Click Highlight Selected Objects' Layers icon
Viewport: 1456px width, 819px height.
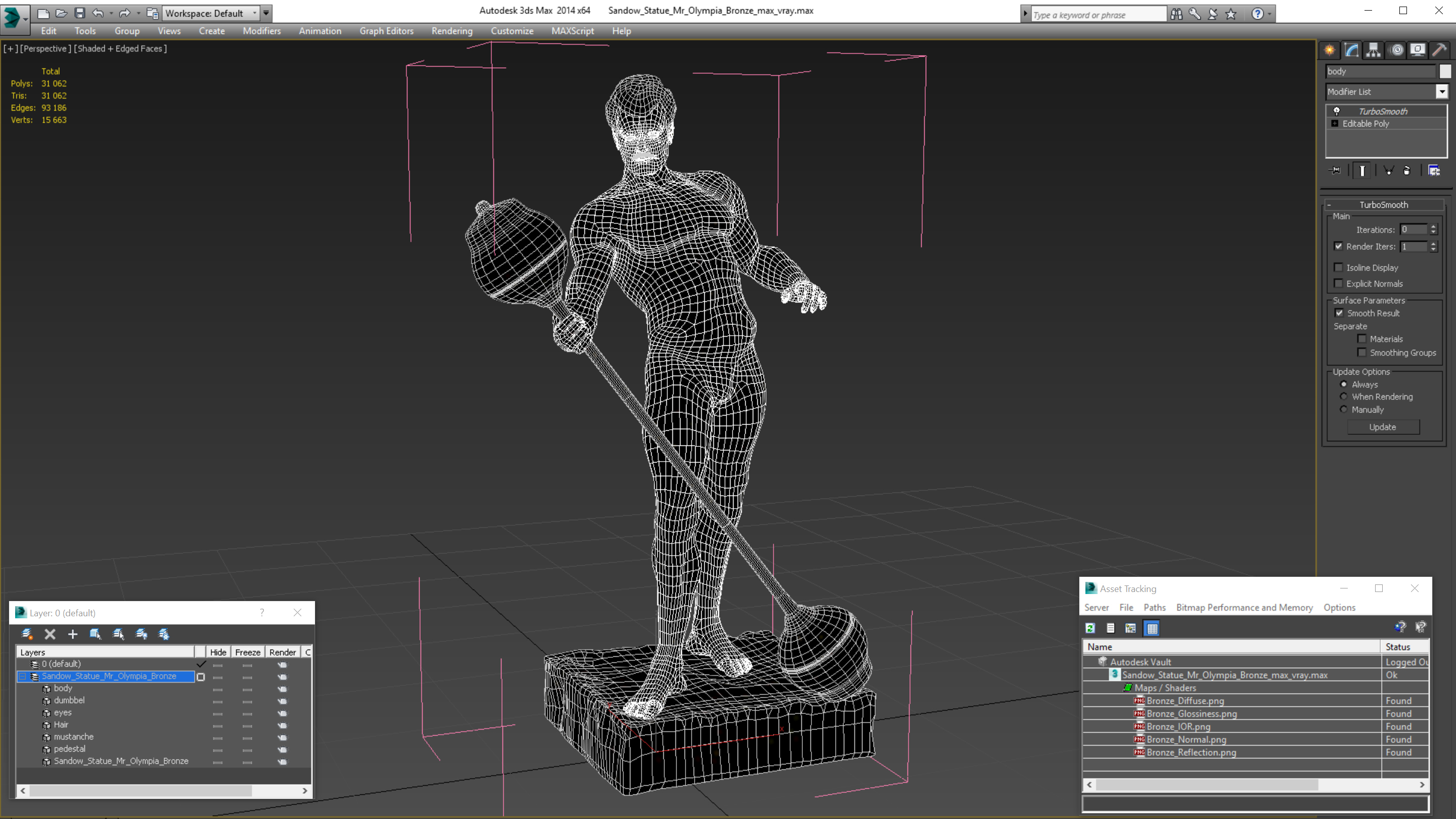(x=118, y=634)
